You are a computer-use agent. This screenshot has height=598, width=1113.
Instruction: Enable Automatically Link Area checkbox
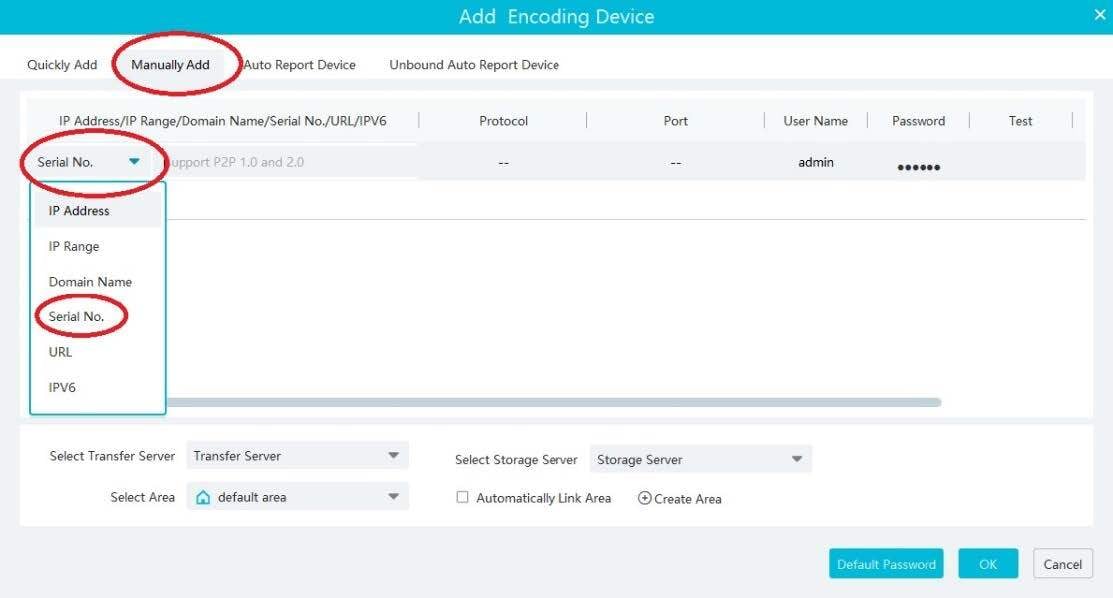pyautogui.click(x=462, y=497)
